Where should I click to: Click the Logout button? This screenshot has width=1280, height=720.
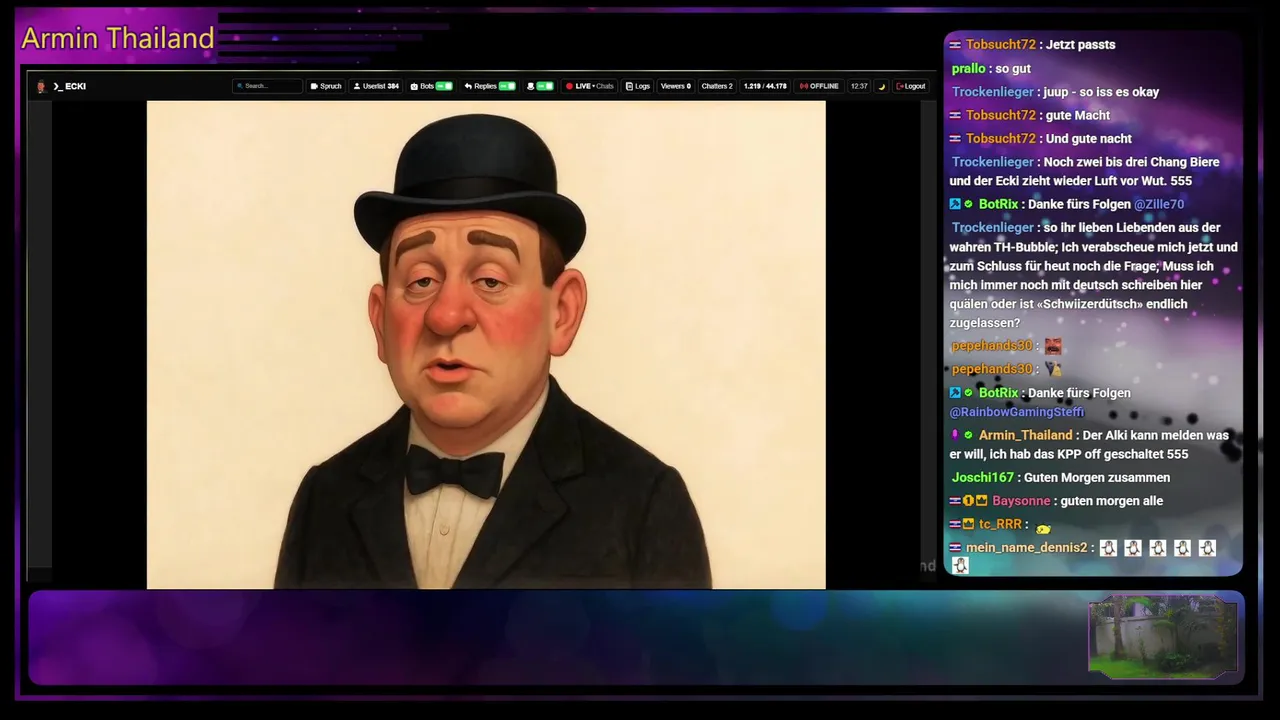[911, 86]
